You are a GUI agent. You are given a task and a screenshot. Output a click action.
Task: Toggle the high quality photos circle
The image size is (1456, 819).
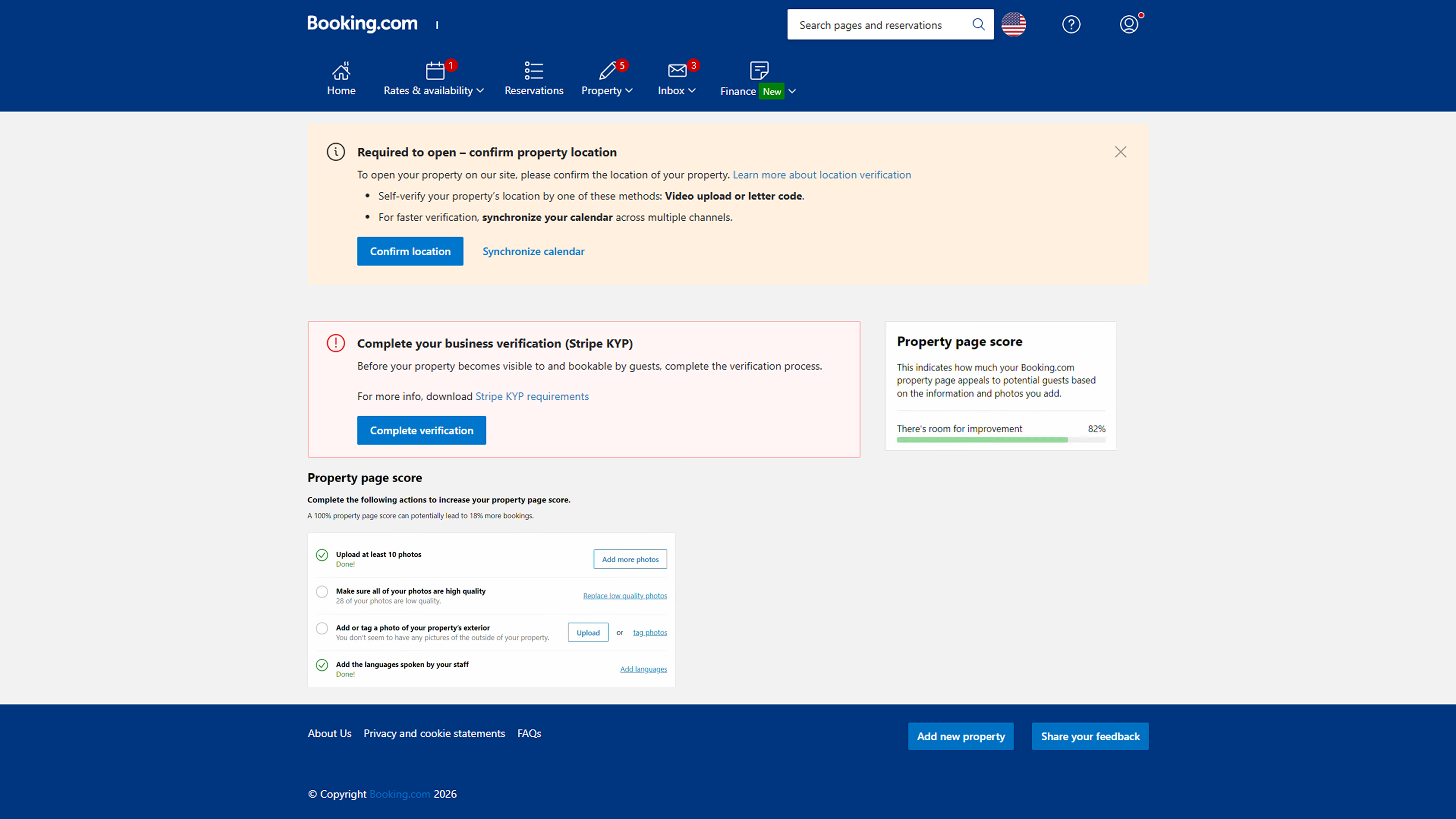322,592
